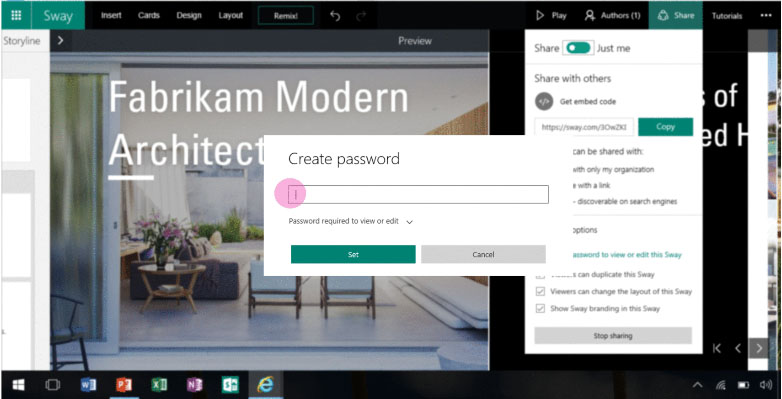Switch to Internet Explorer on taskbar
The width and height of the screenshot is (782, 399).
pos(265,385)
